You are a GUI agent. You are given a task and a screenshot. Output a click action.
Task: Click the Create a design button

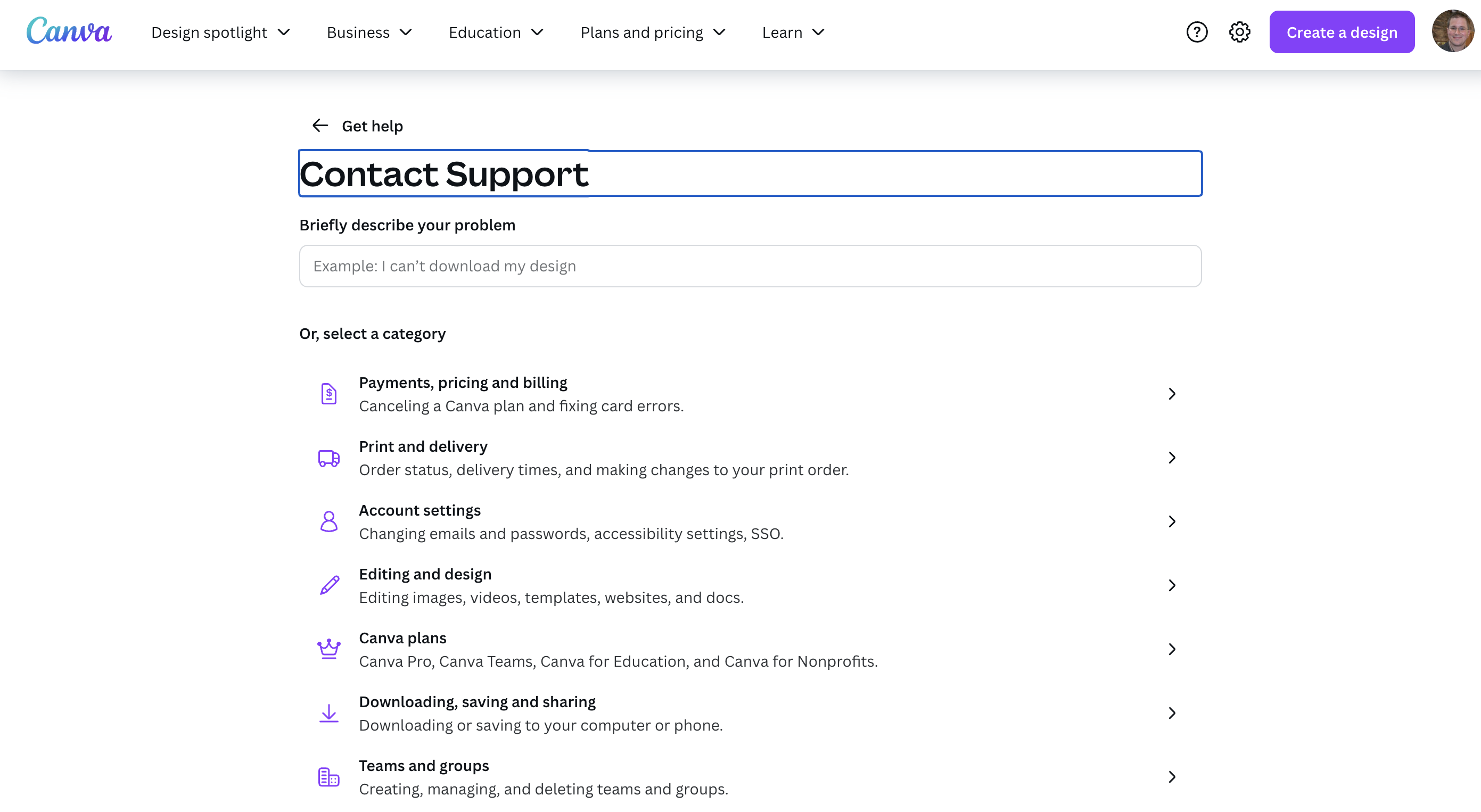point(1342,32)
